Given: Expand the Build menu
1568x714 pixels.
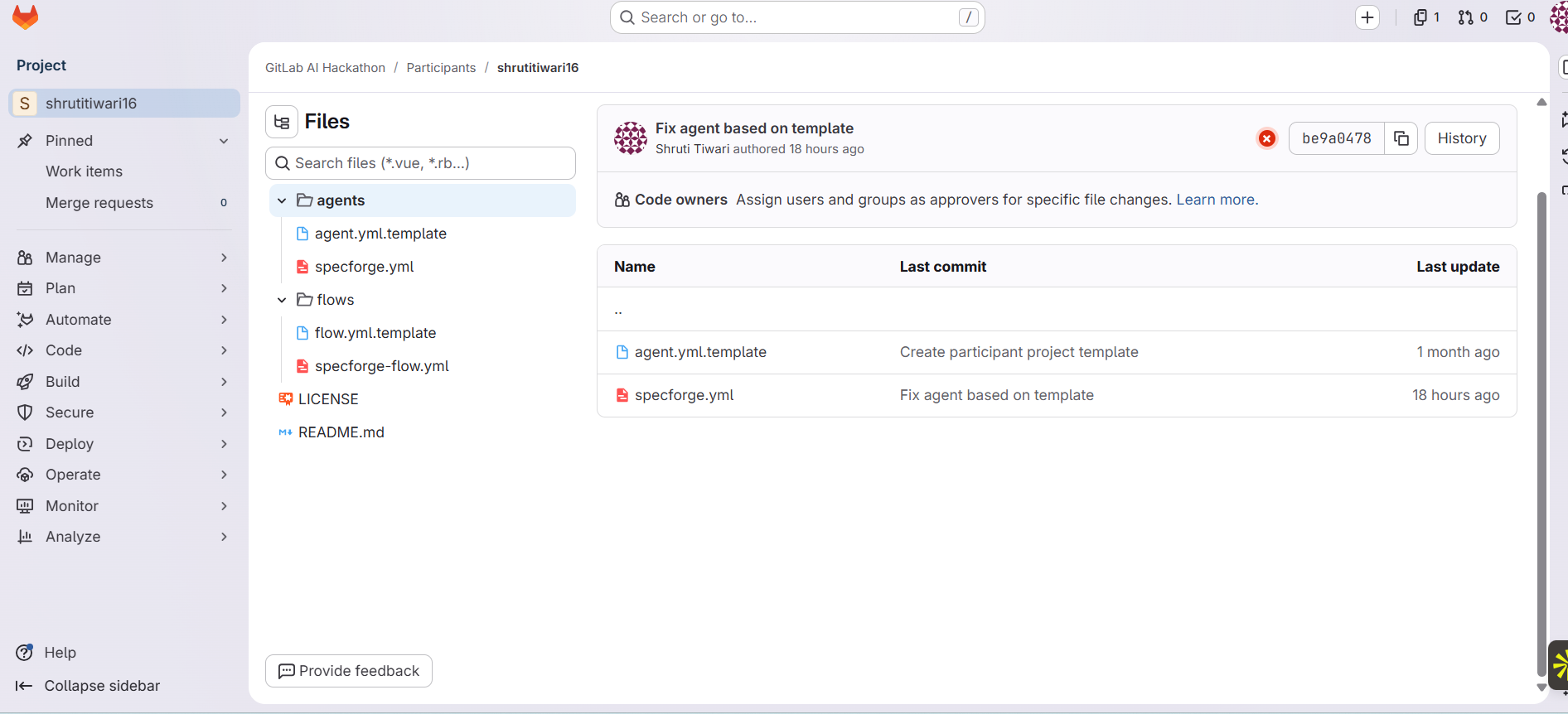Looking at the screenshot, I should (123, 382).
